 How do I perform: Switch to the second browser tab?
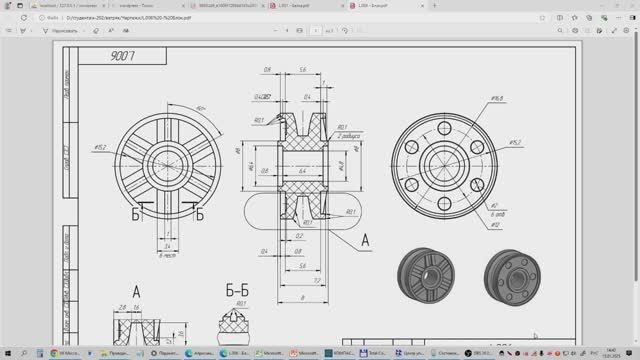click(147, 6)
